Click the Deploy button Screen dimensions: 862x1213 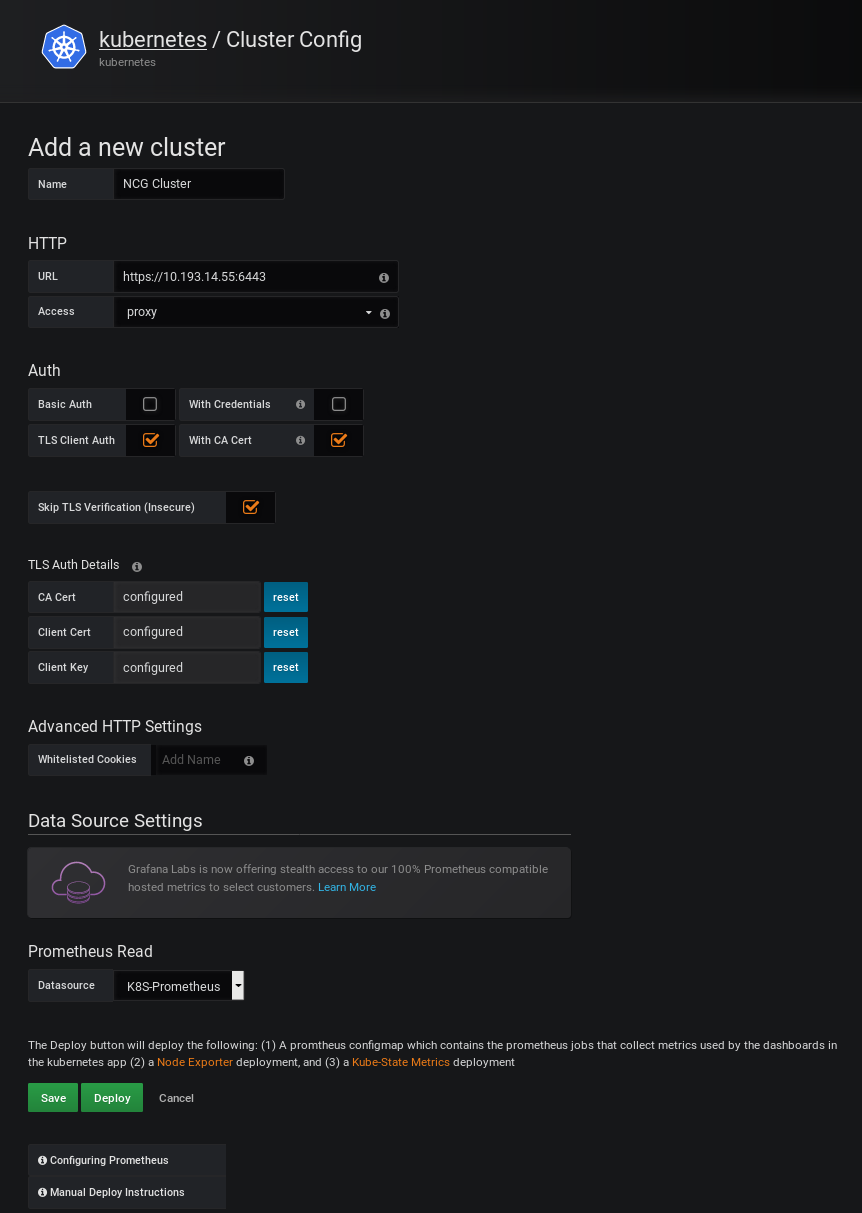click(x=112, y=1098)
